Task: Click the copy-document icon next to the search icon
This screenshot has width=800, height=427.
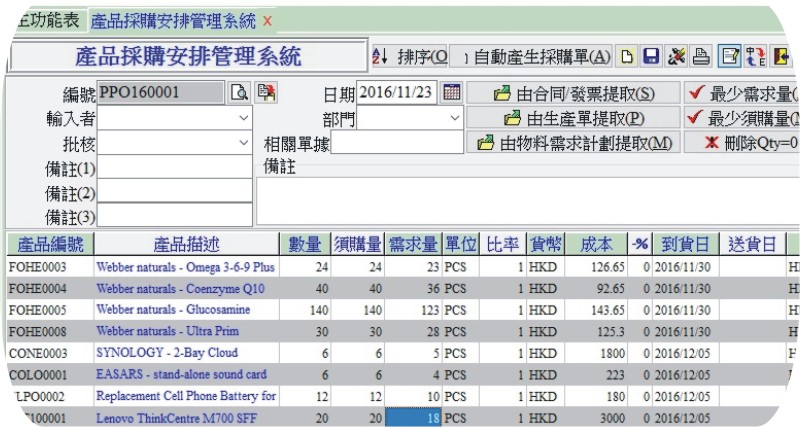Action: coord(266,93)
